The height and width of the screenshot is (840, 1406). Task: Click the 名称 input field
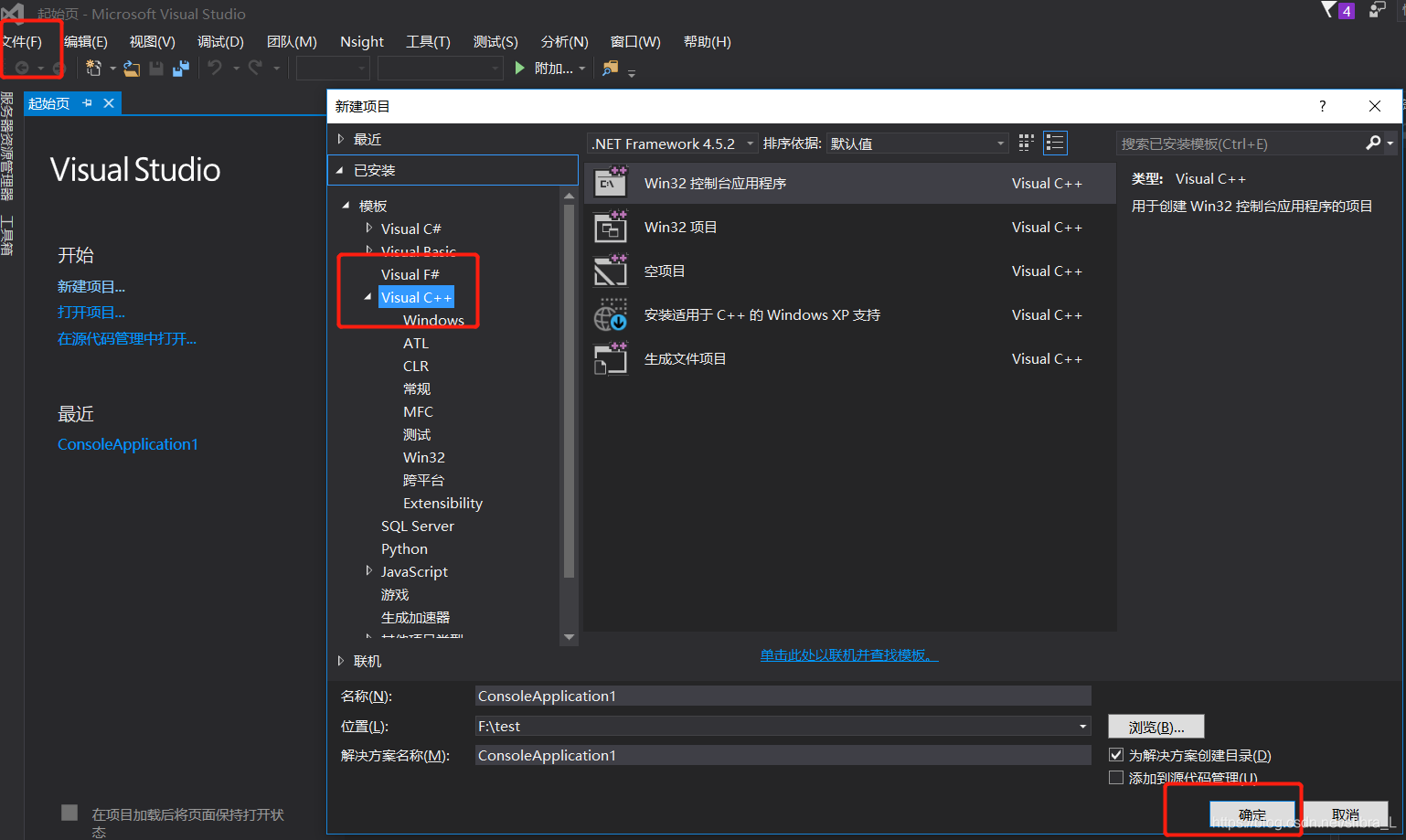(x=783, y=696)
